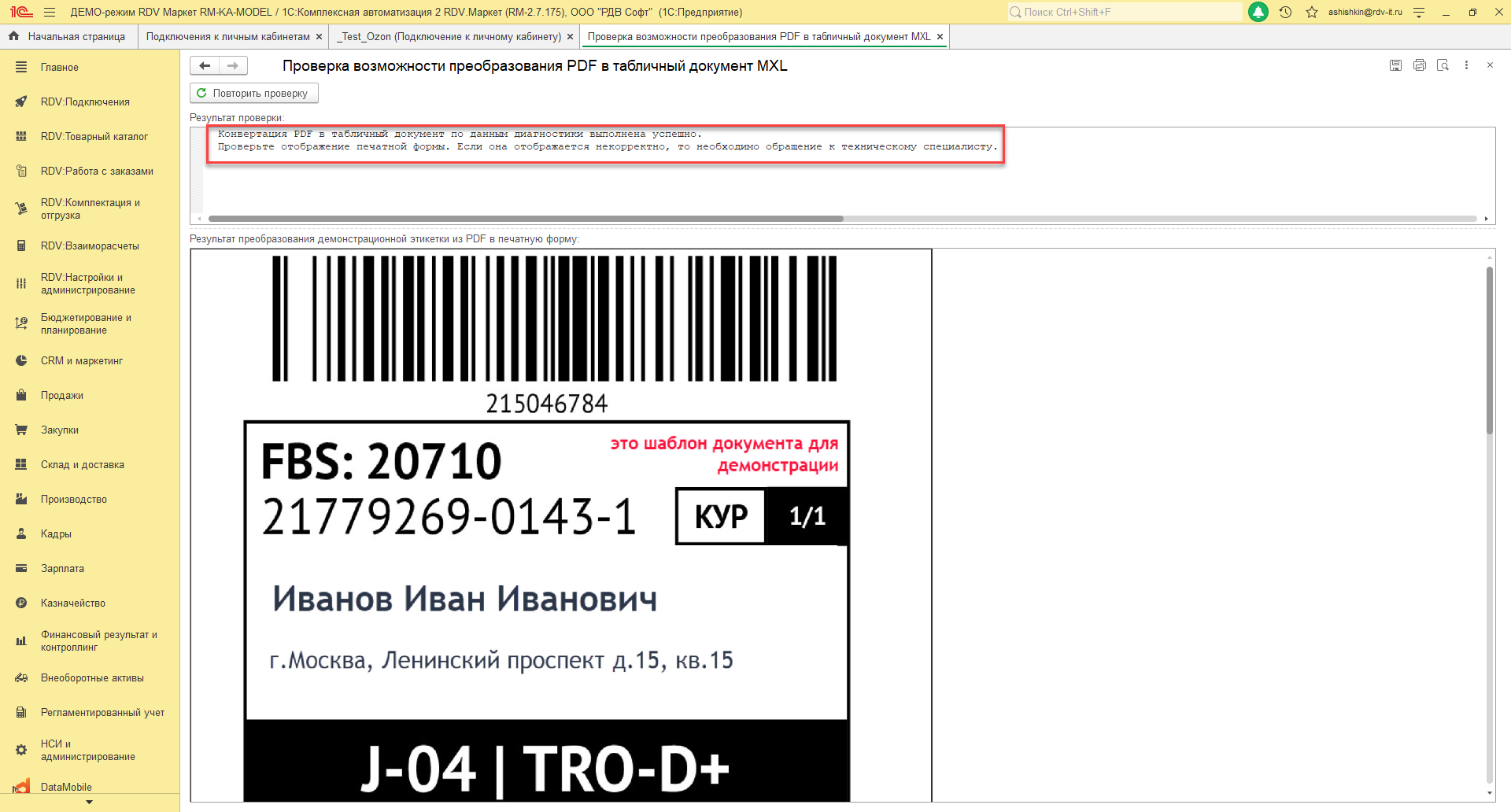Click the Склад и доставка icon
This screenshot has height=812, width=1511.
pyautogui.click(x=21, y=465)
